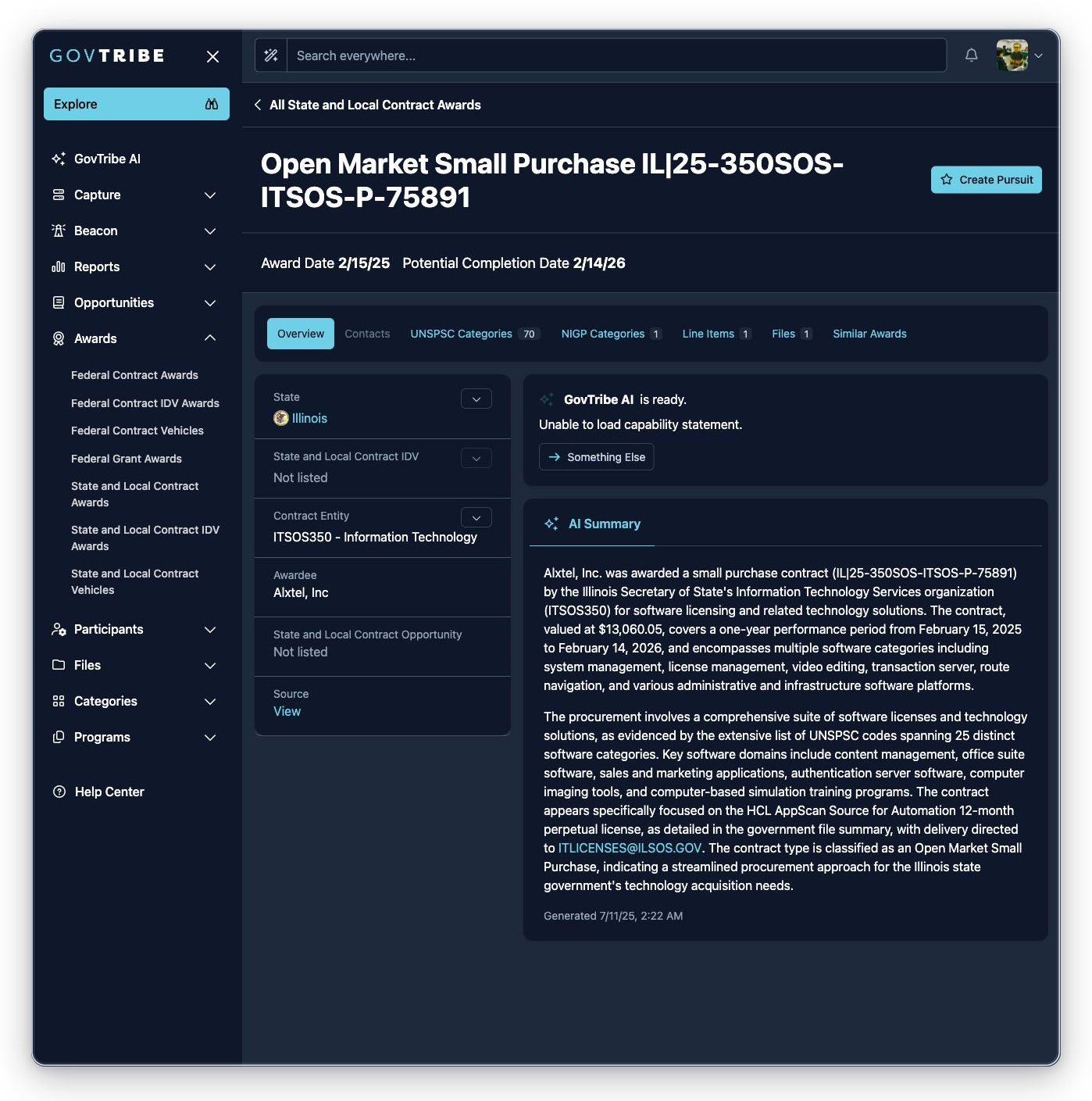The width and height of the screenshot is (1092, 1101).
Task: Switch to the Line Items tab
Action: 716,334
